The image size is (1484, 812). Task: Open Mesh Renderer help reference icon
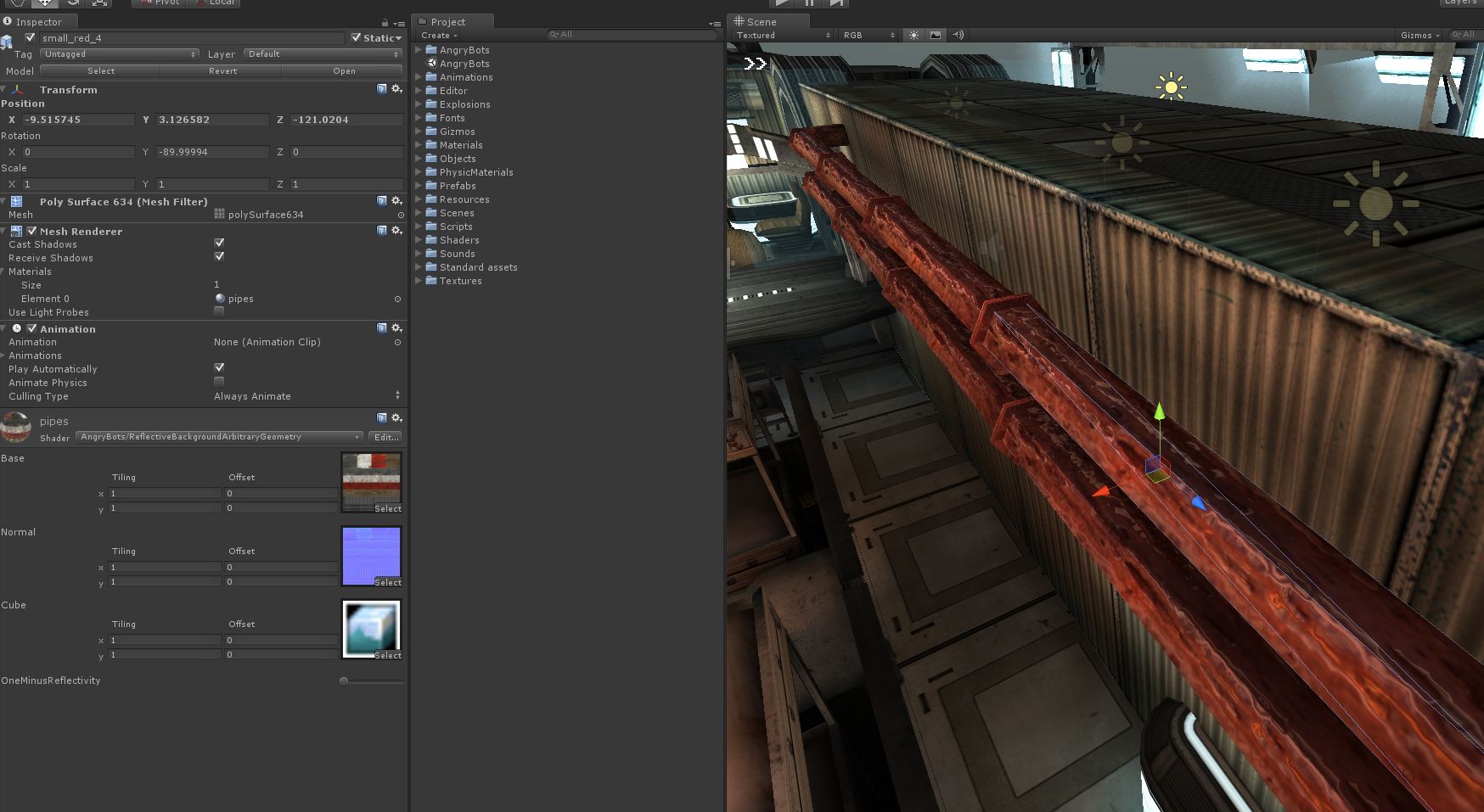(x=382, y=231)
